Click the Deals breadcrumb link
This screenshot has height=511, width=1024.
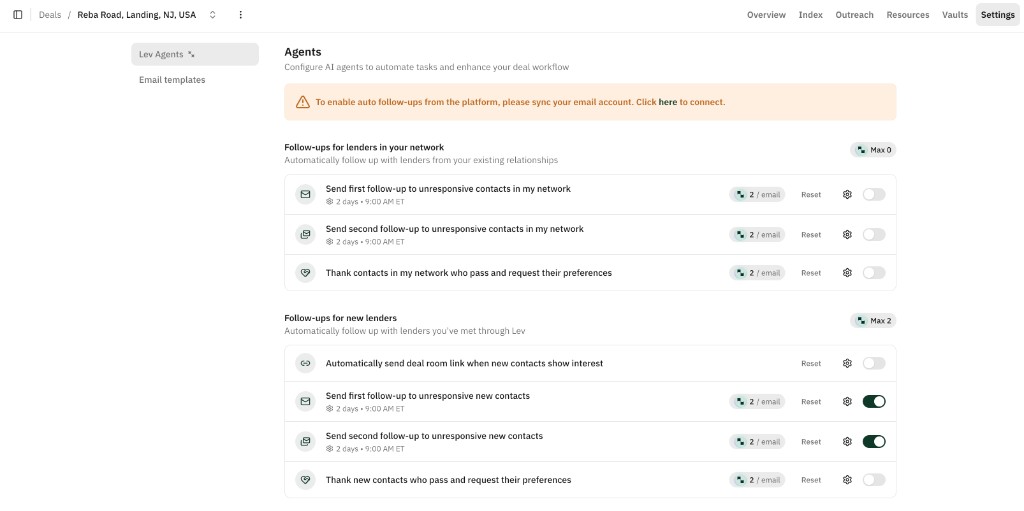point(50,14)
